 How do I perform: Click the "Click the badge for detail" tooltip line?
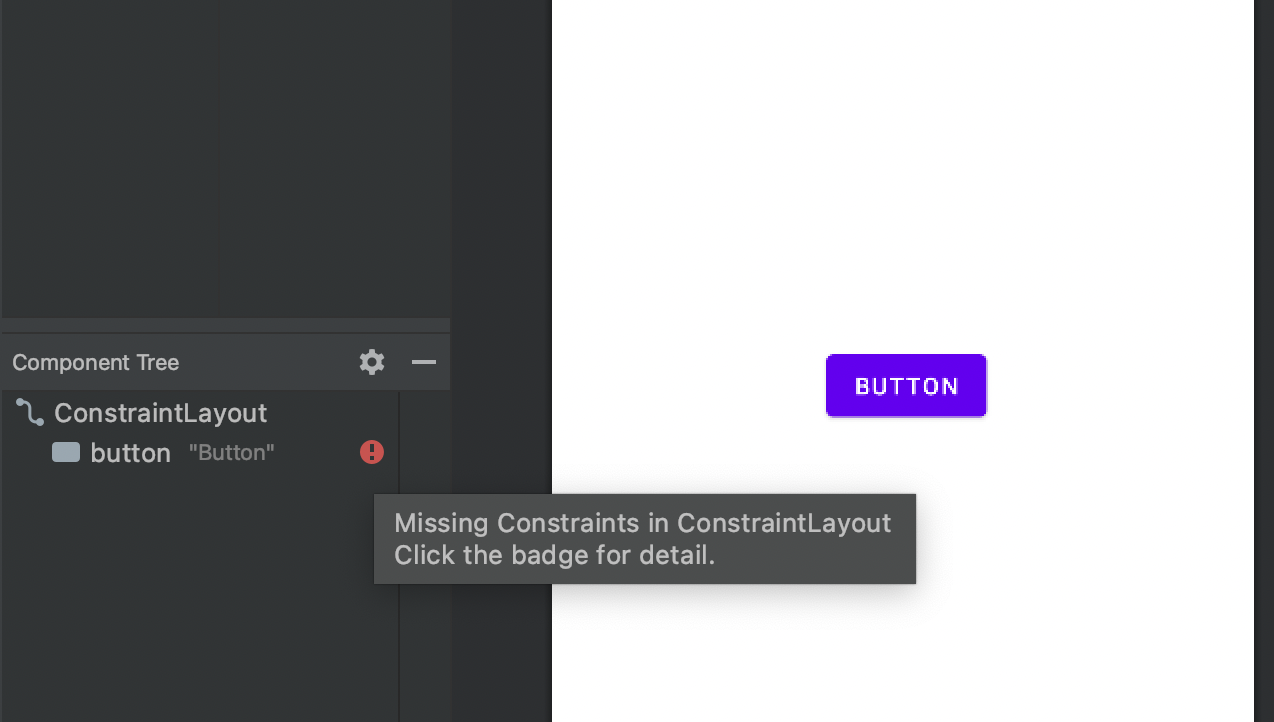click(555, 555)
